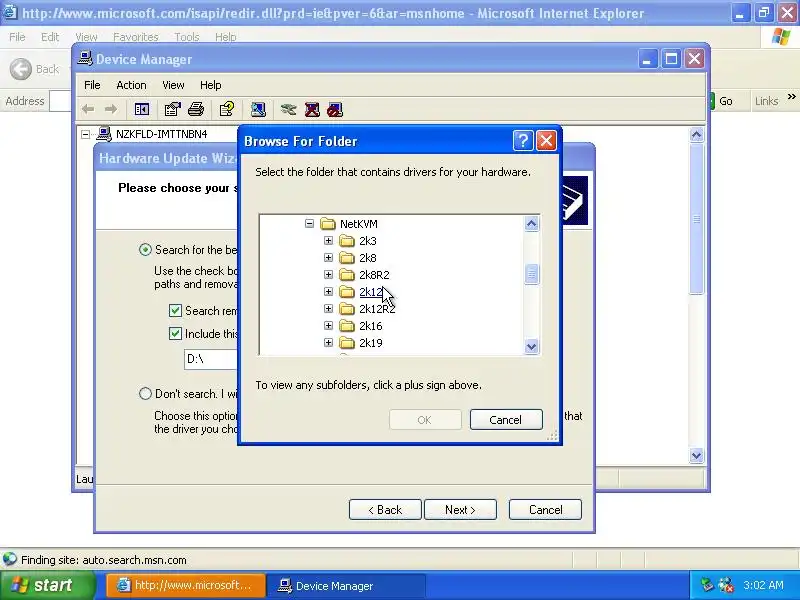Select the 'Search for the best driver' radio button
The height and width of the screenshot is (600, 800).
[145, 249]
